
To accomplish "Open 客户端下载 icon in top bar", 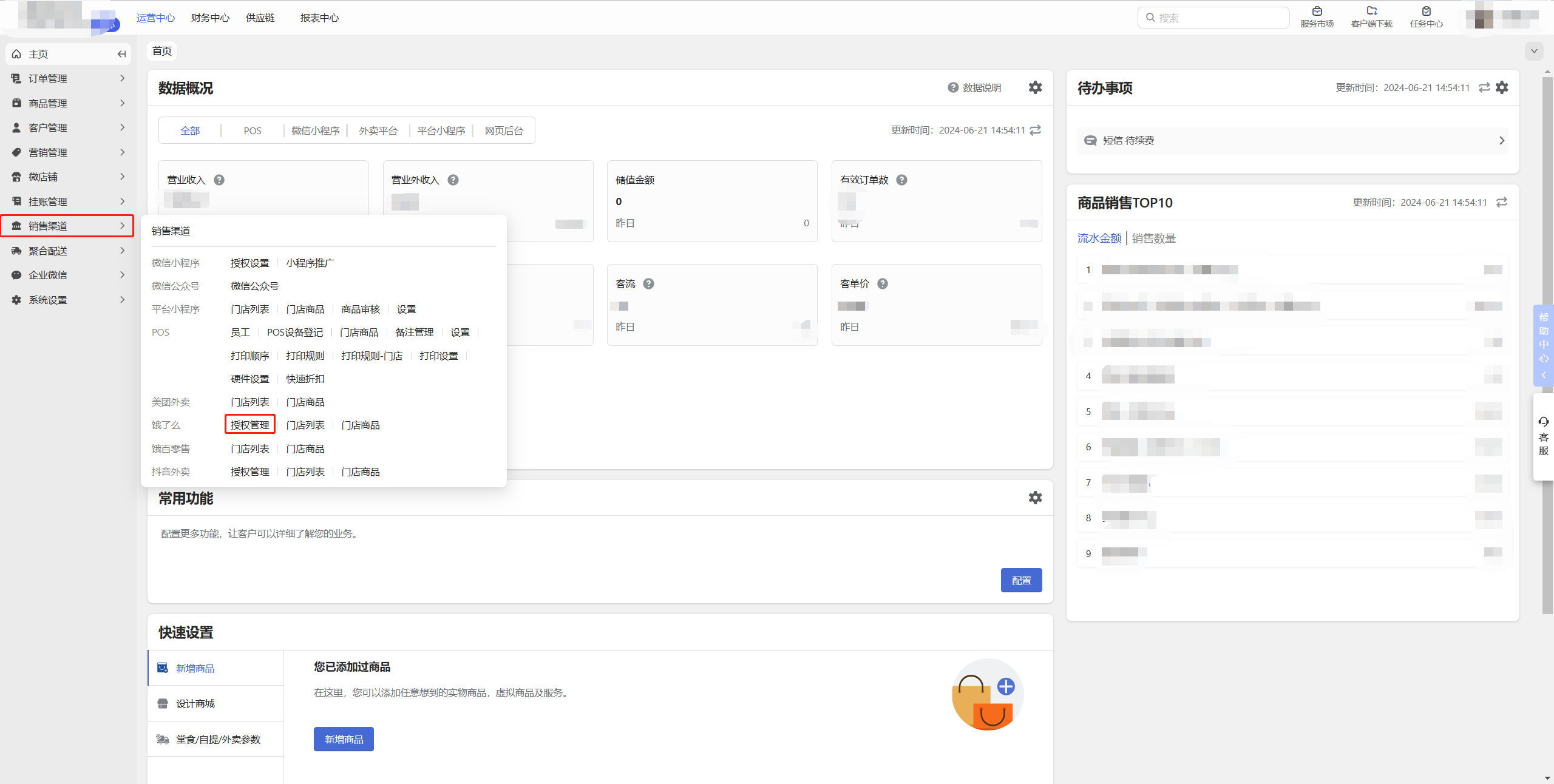I will [1371, 12].
